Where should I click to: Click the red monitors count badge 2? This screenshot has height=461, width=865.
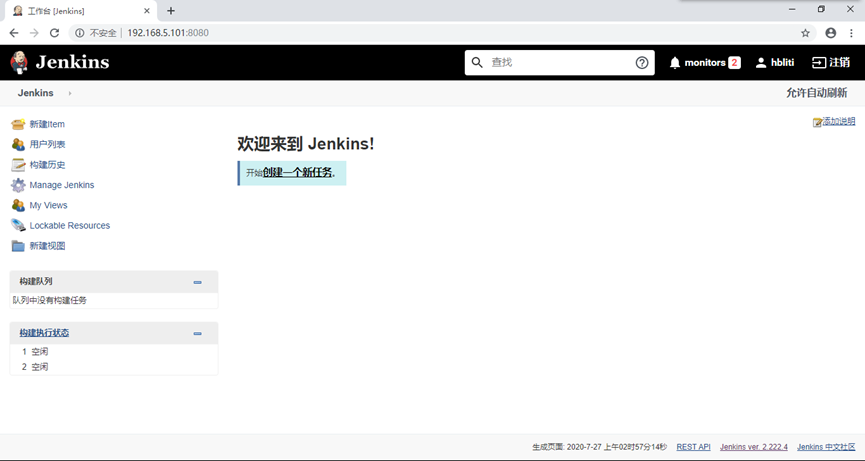pyautogui.click(x=734, y=63)
